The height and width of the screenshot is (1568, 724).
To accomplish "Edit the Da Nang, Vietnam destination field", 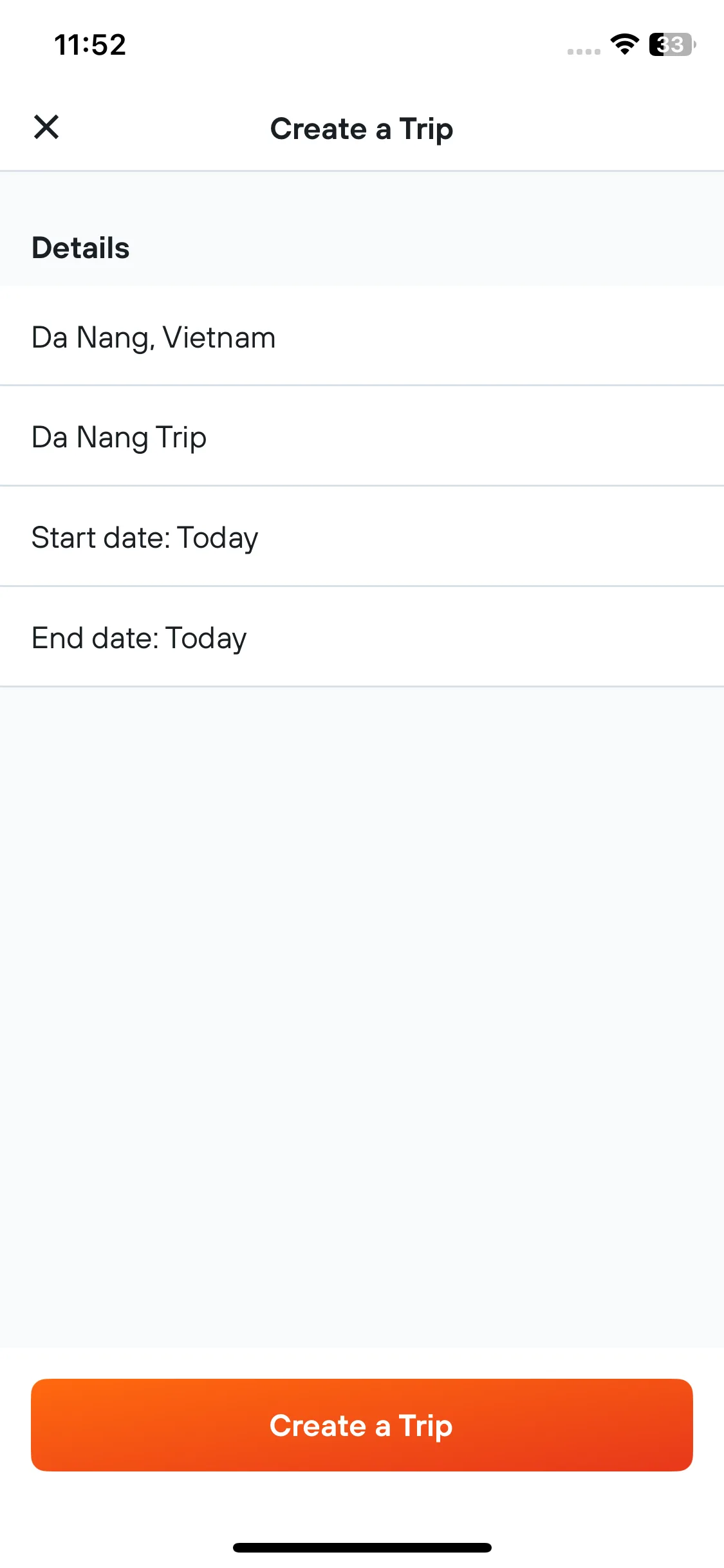I will [x=362, y=336].
